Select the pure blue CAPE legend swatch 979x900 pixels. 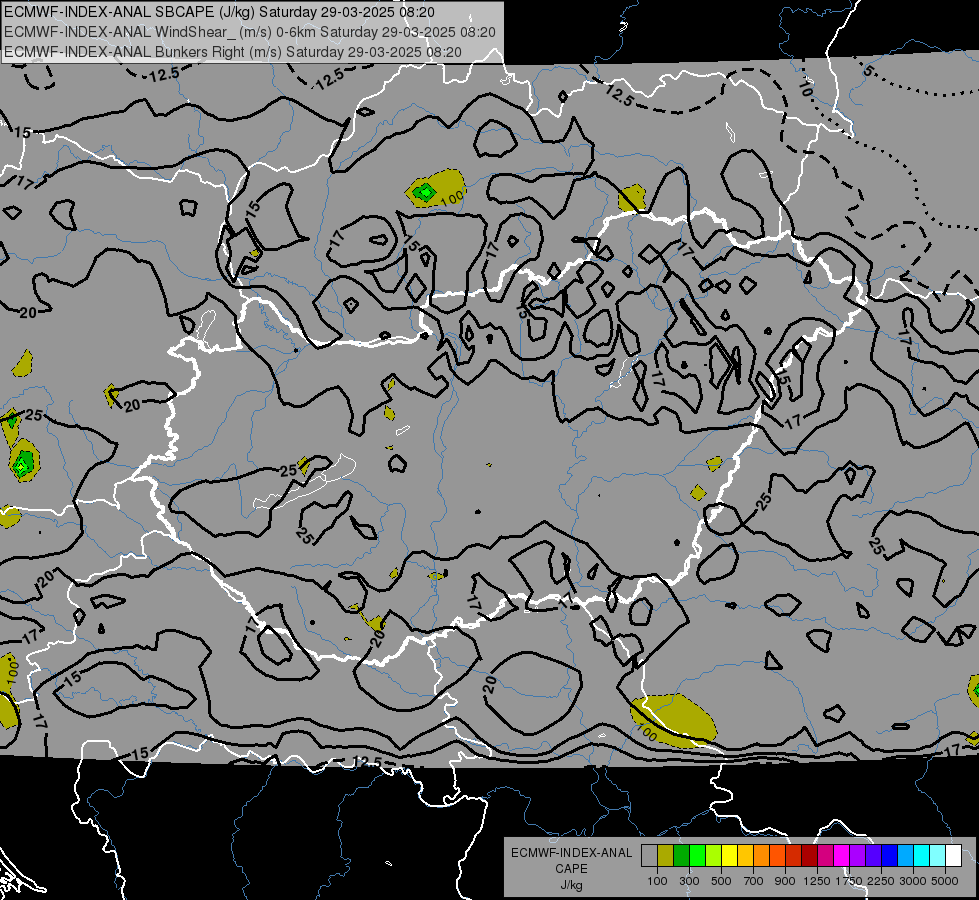(x=889, y=855)
